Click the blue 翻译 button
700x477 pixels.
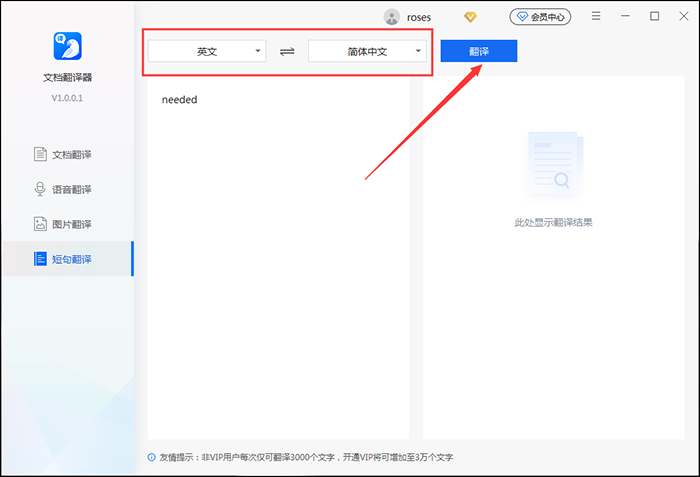click(x=479, y=51)
